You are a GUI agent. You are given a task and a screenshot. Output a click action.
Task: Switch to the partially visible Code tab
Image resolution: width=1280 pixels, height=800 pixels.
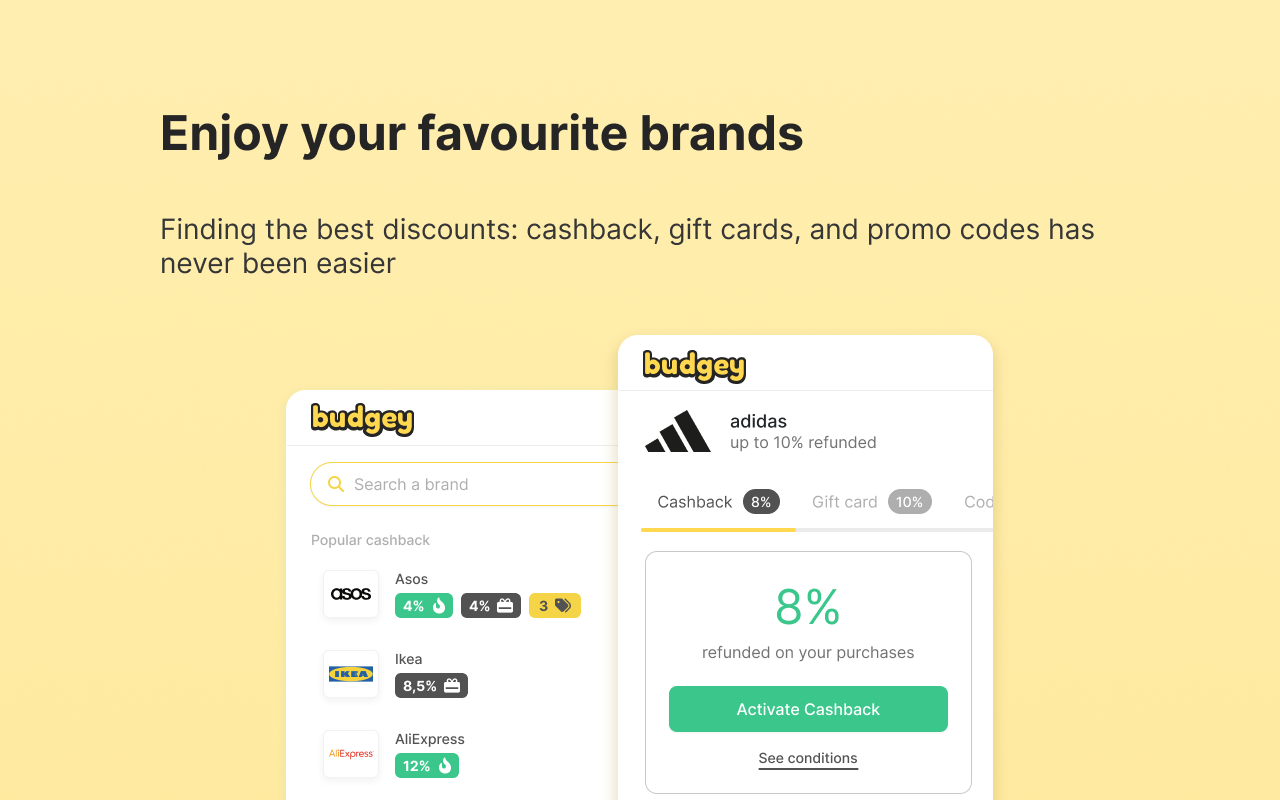(978, 502)
